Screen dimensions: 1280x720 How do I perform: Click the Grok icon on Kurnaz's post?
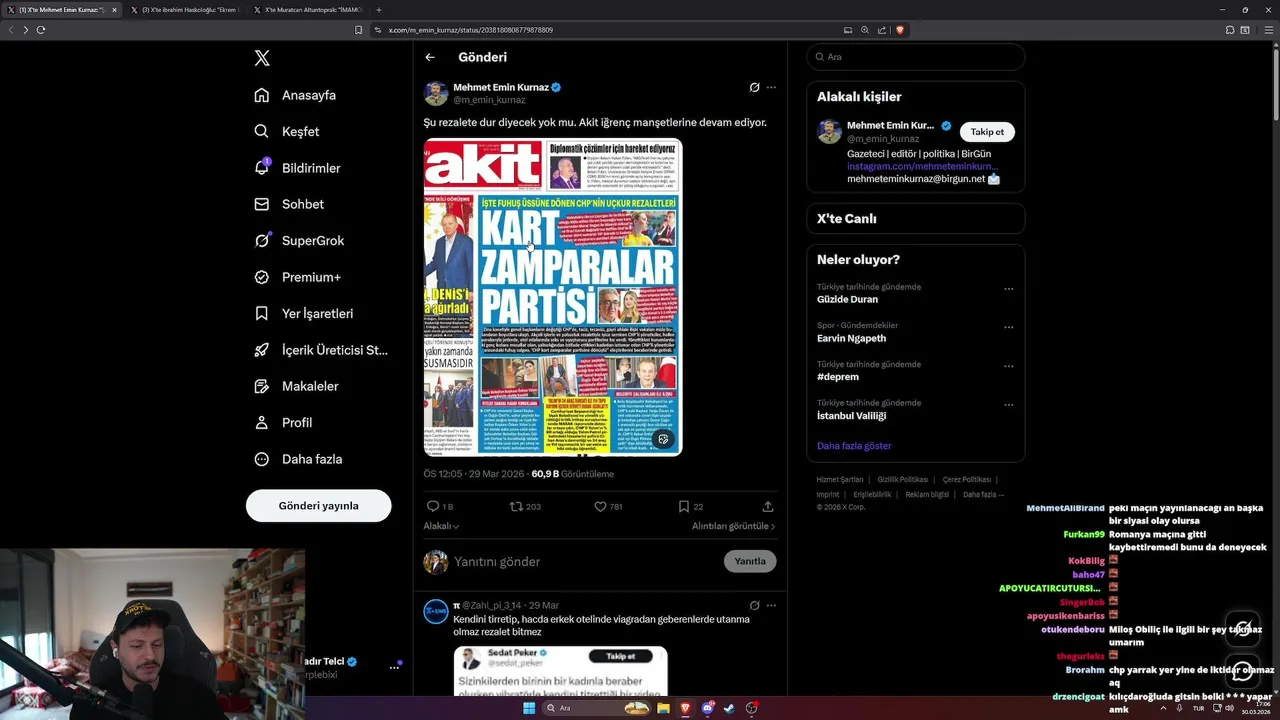tap(755, 87)
